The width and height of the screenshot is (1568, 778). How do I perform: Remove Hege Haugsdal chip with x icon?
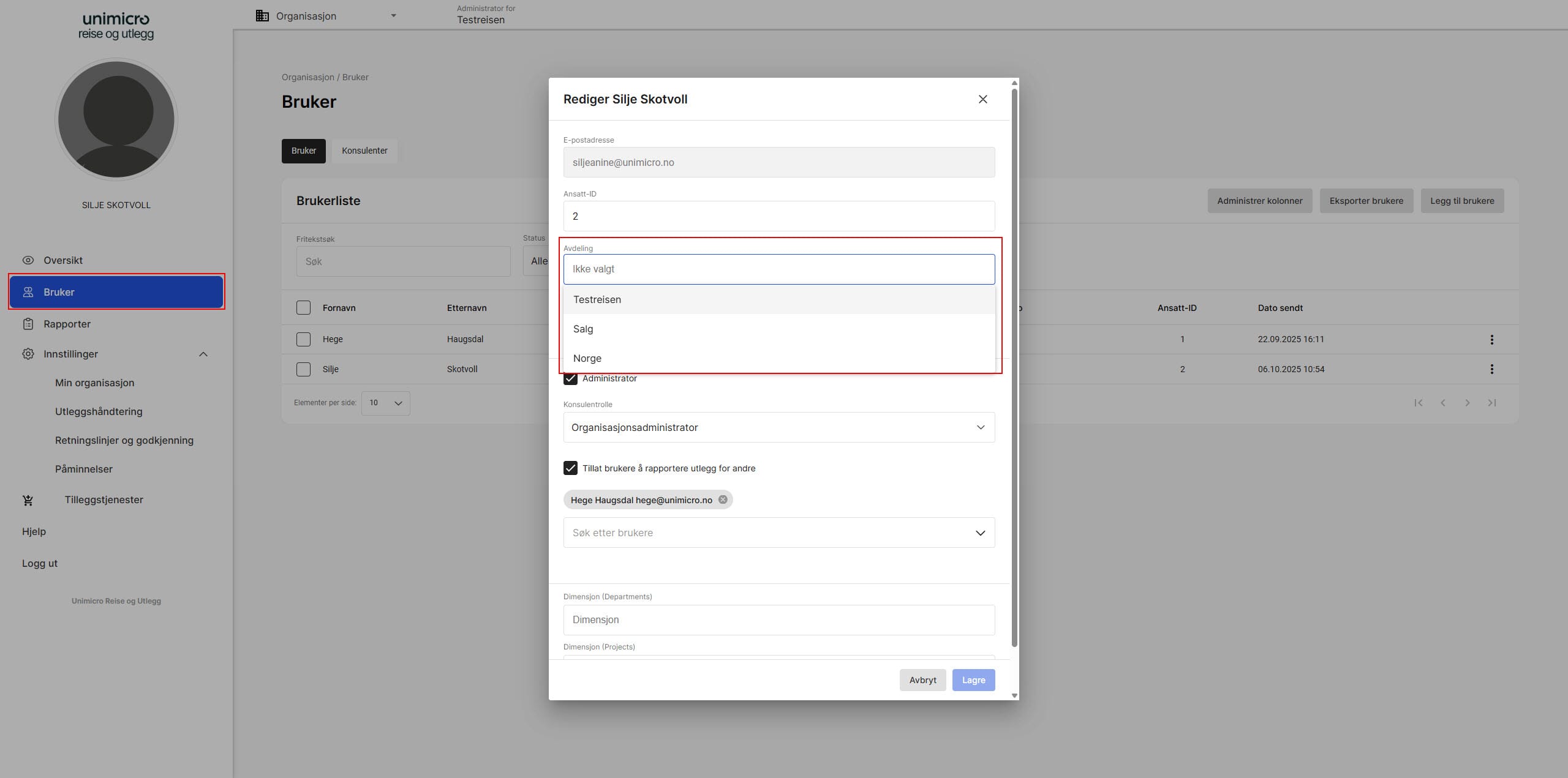coord(723,499)
